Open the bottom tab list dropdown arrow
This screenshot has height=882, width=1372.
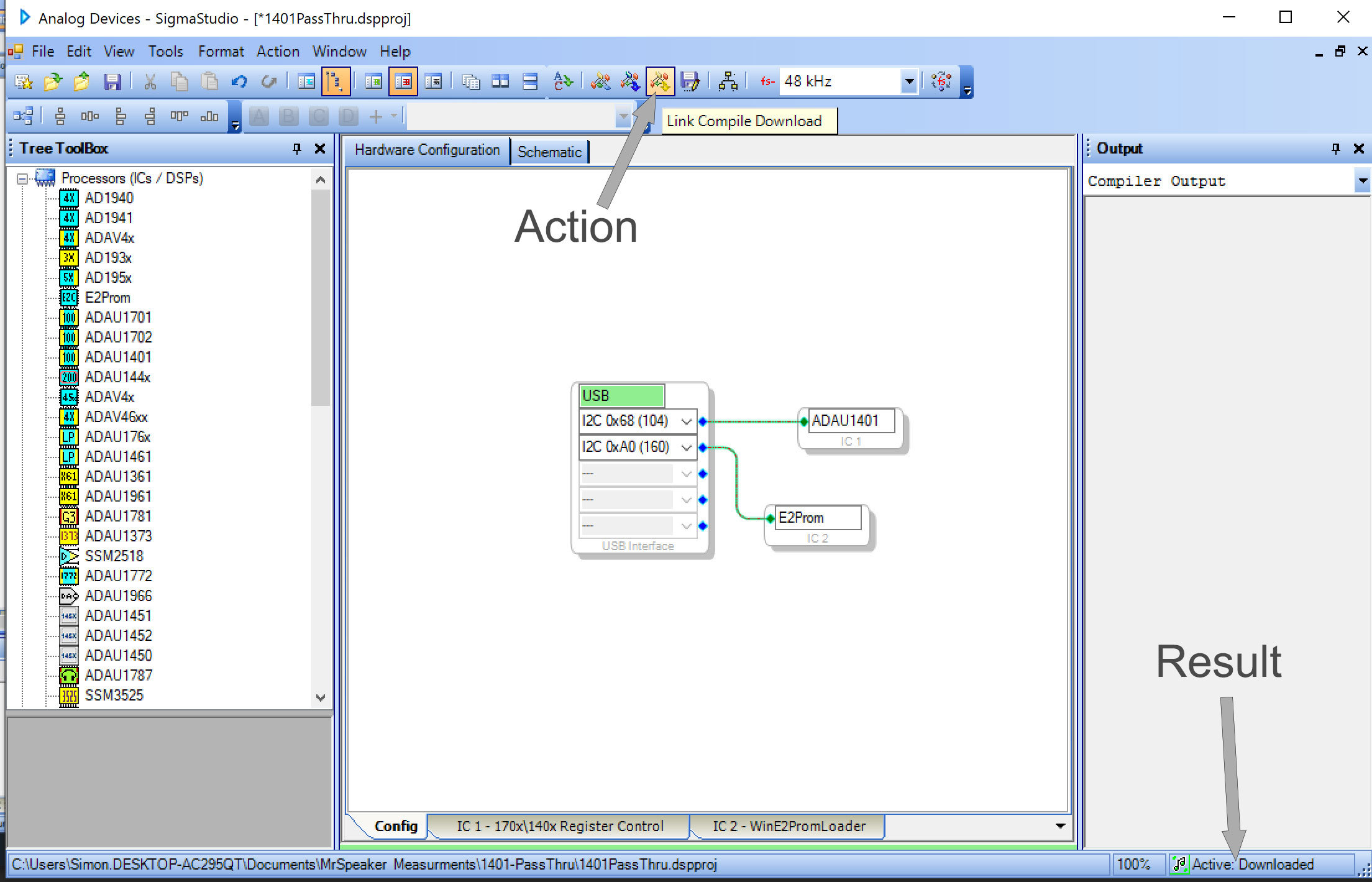[x=1061, y=826]
